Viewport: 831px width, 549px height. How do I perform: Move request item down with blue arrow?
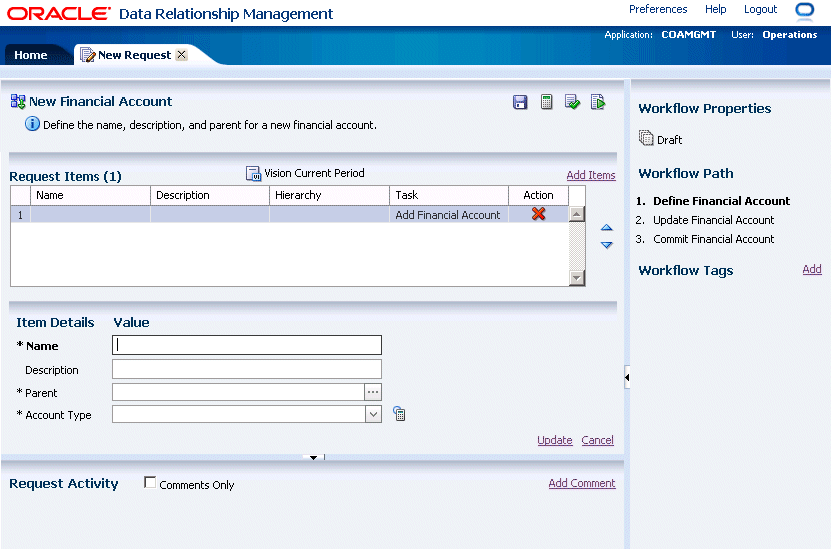point(607,245)
